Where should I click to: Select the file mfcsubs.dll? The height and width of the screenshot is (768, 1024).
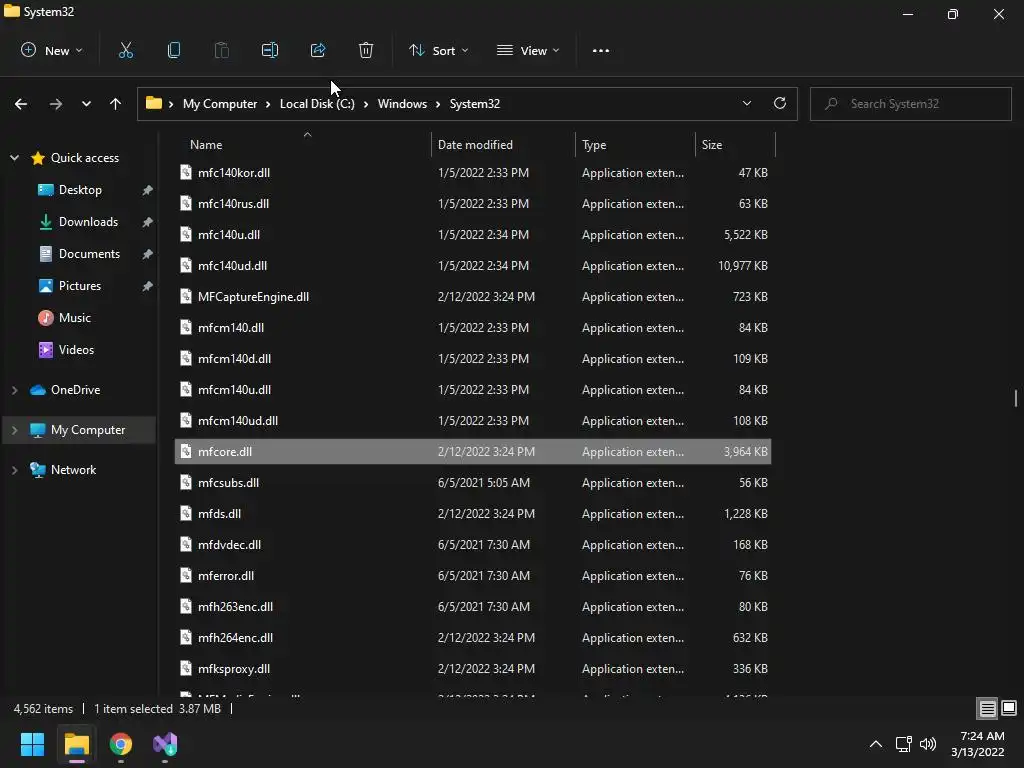tap(473, 483)
